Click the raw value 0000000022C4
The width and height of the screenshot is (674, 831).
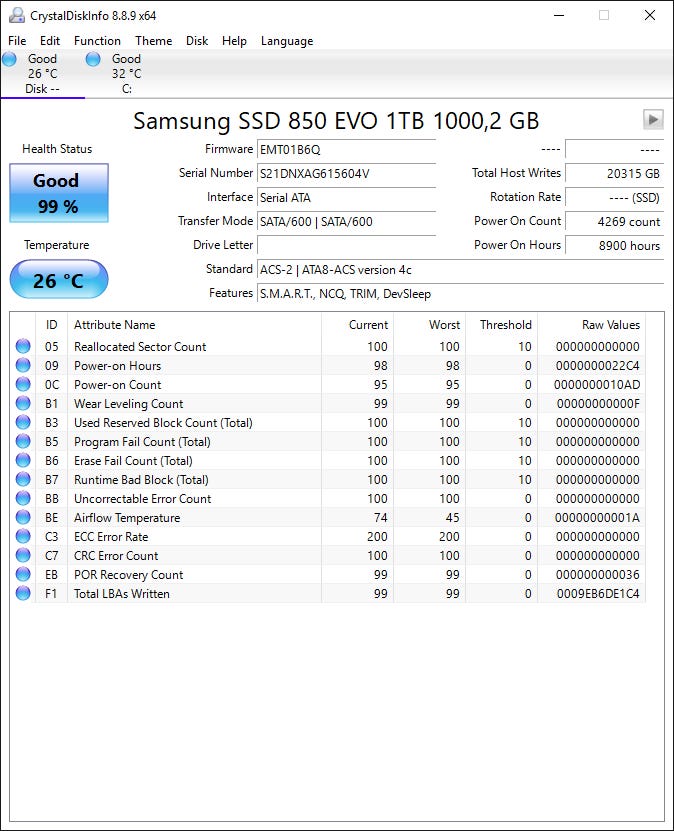tap(598, 366)
